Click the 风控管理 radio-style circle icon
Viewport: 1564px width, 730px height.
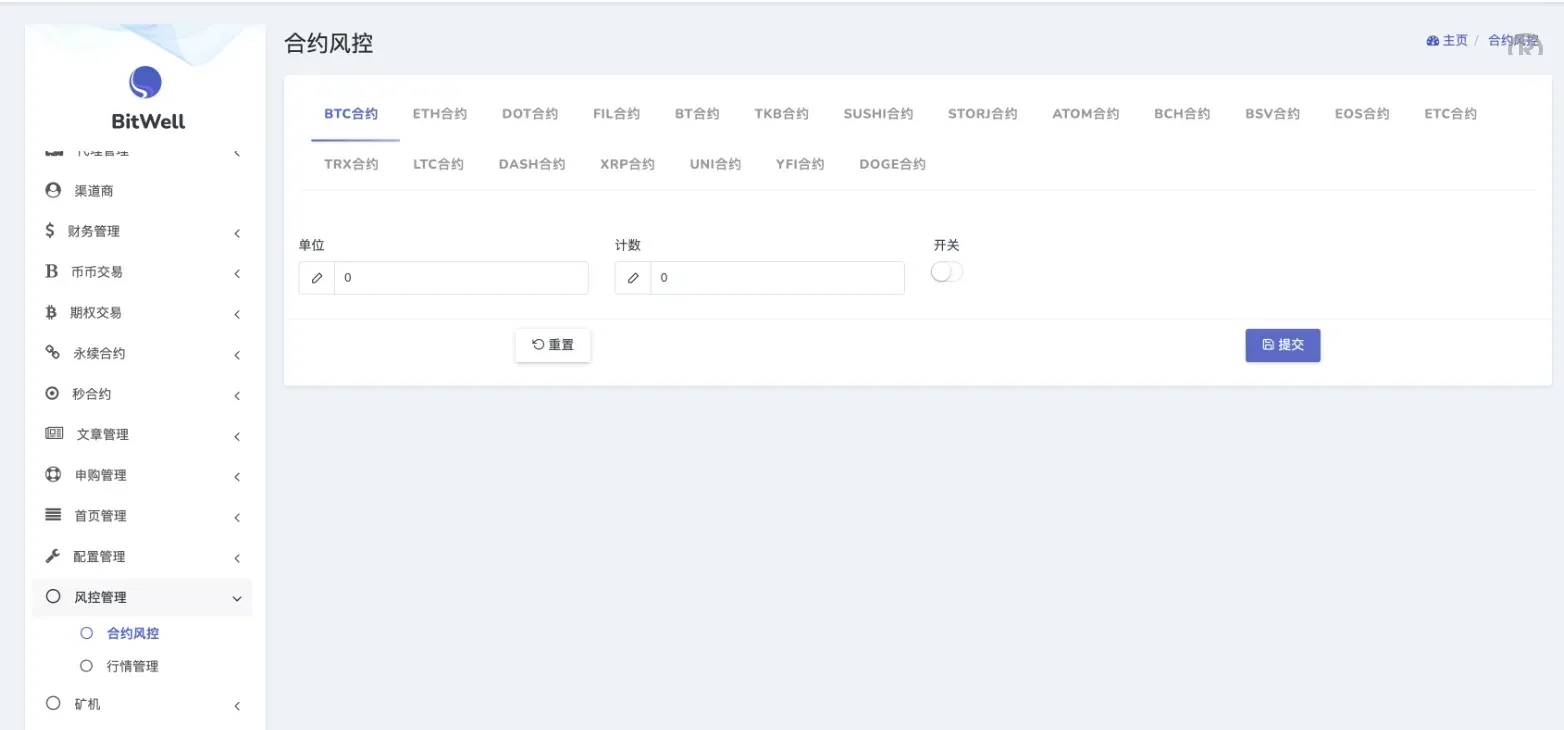(x=52, y=595)
